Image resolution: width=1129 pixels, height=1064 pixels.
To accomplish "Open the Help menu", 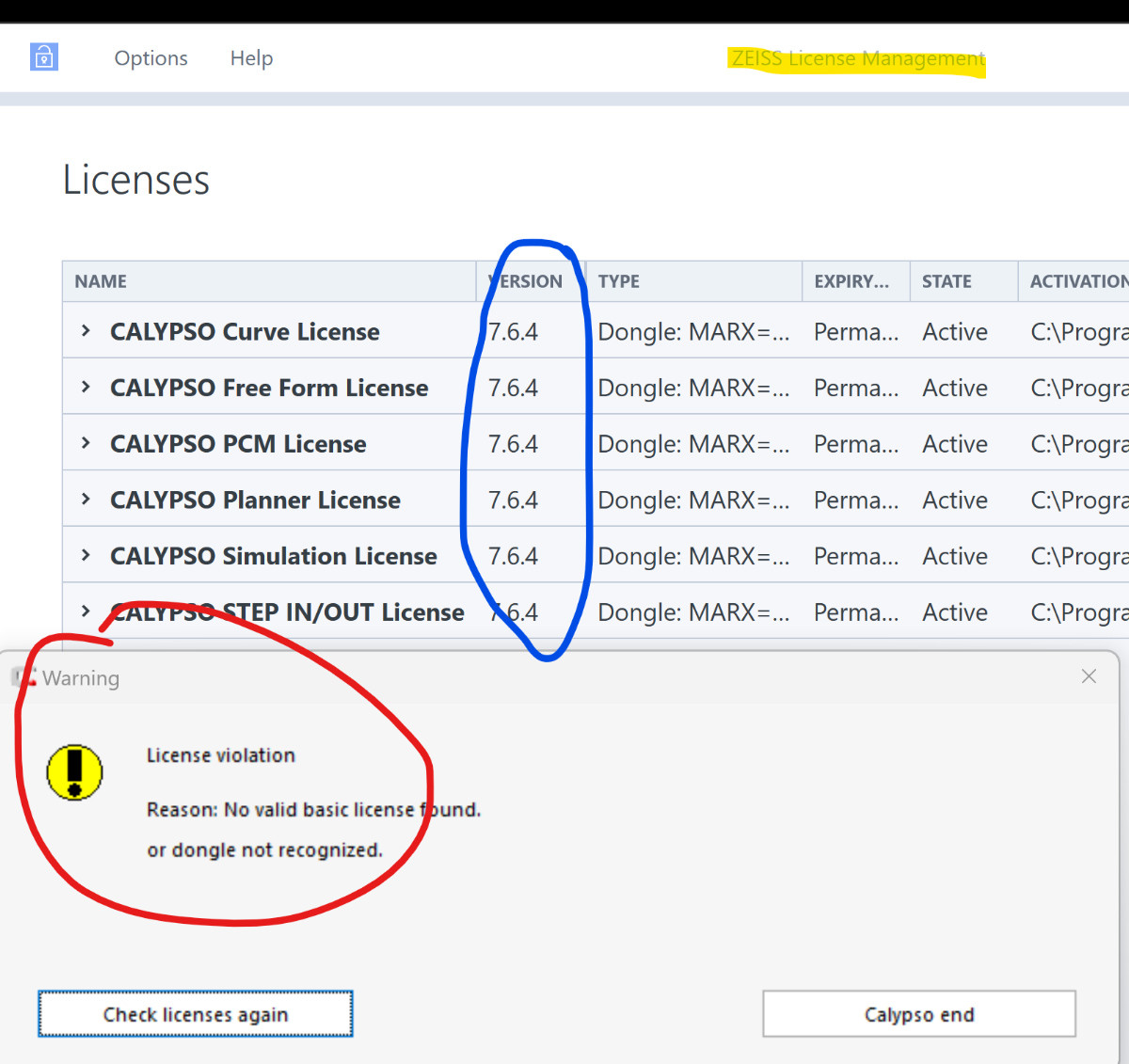I will coord(251,58).
